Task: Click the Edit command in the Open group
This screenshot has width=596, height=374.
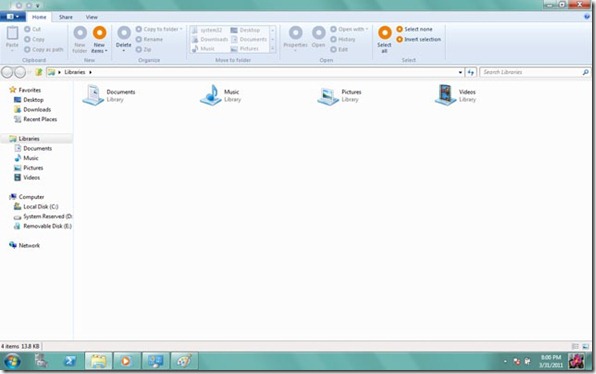Action: (x=339, y=49)
